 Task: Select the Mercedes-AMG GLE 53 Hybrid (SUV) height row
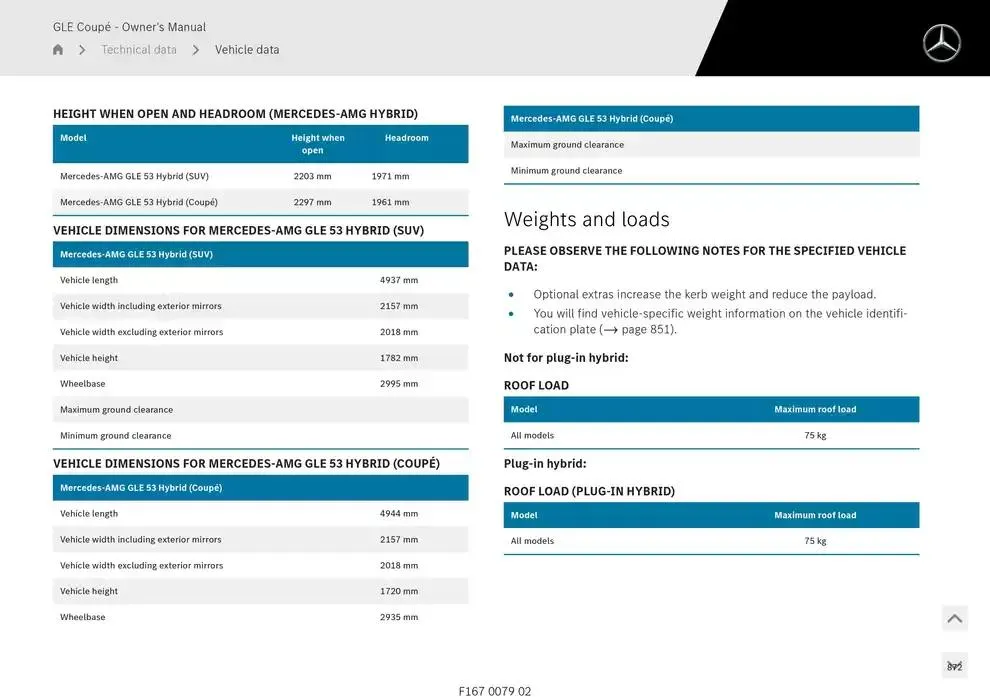(x=260, y=176)
